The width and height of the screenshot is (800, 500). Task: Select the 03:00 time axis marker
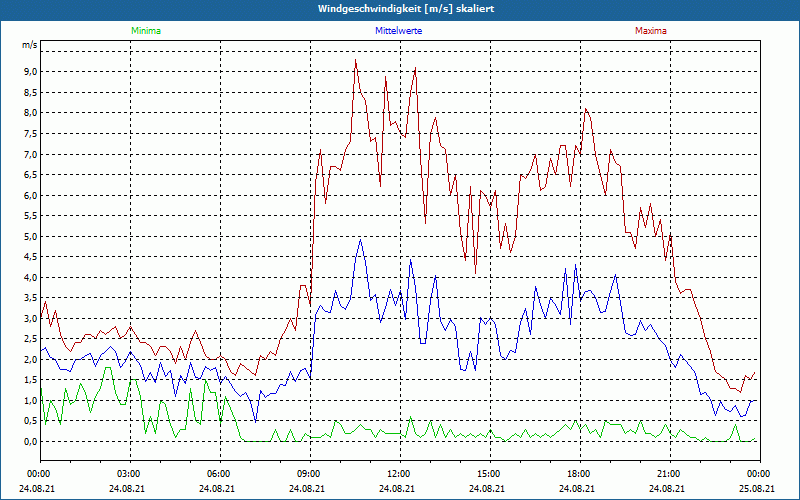129,474
